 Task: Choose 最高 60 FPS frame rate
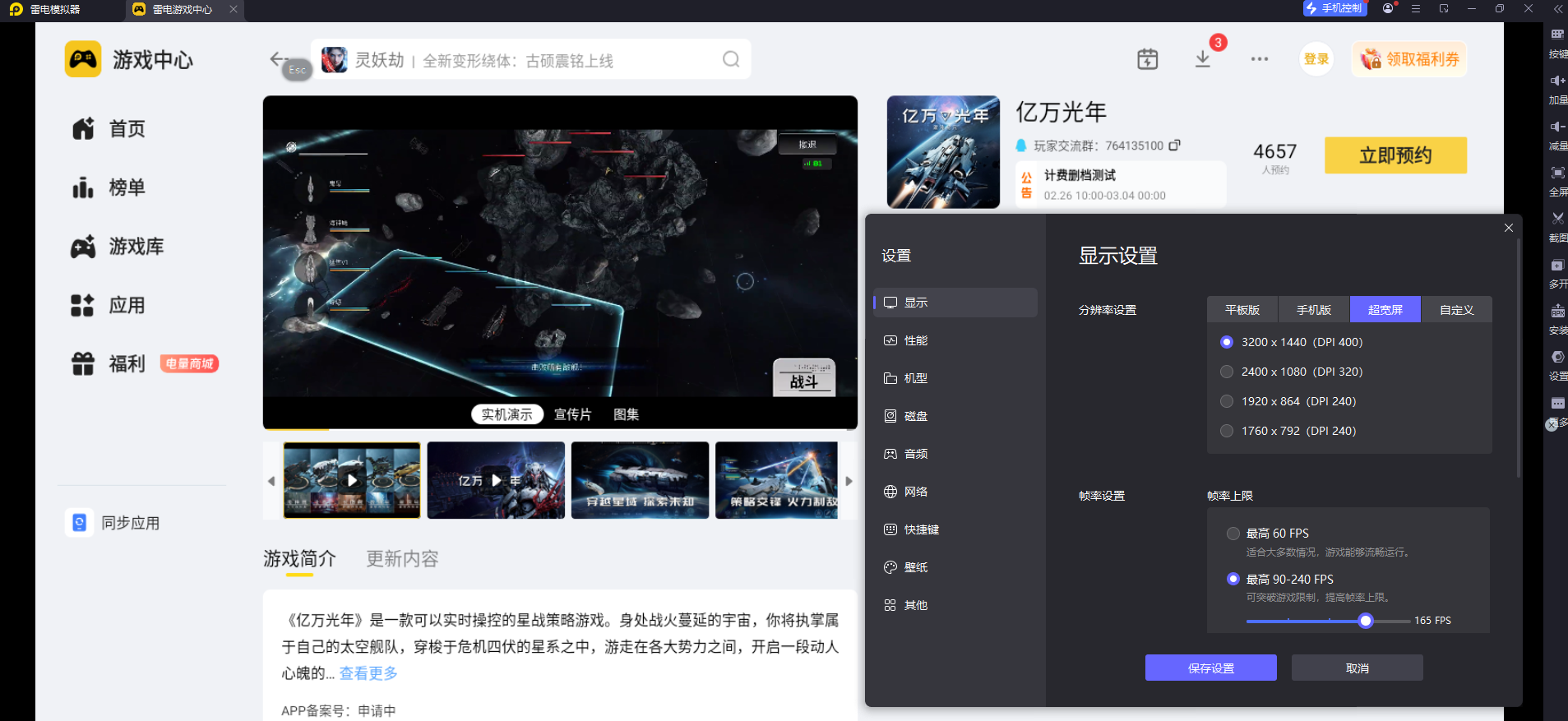1233,534
